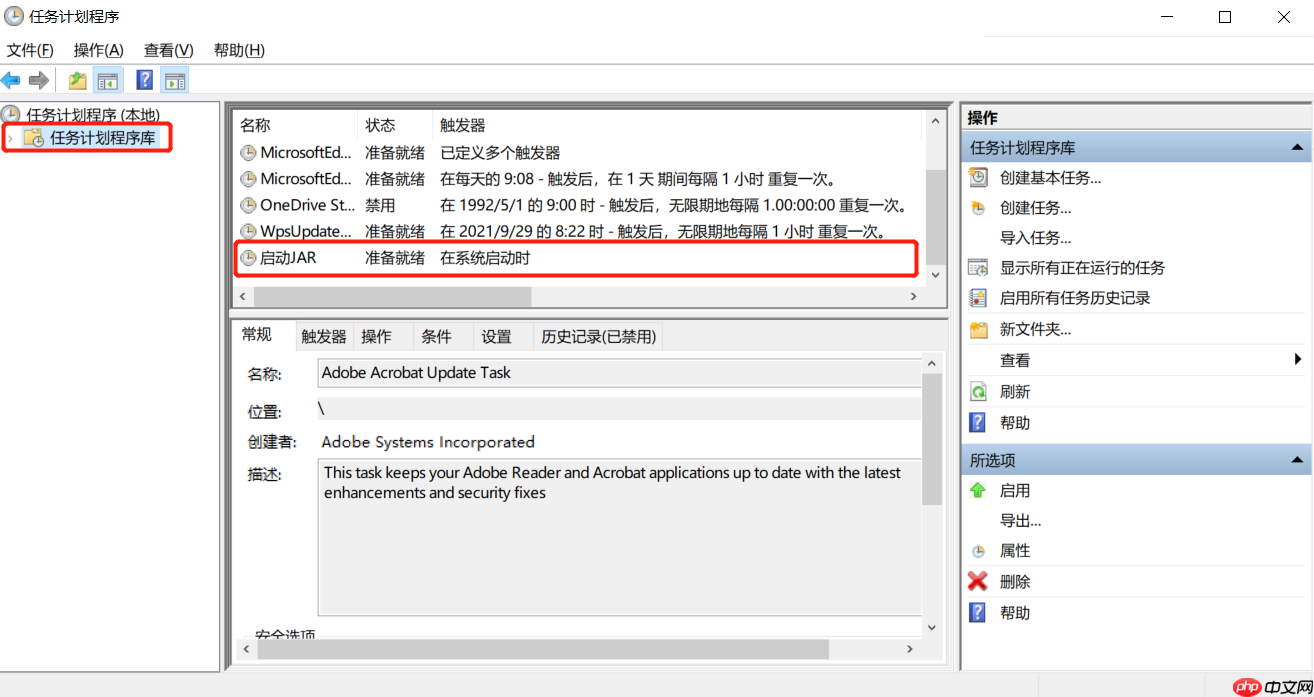Image resolution: width=1314 pixels, height=697 pixels.
Task: Click the 名称 field with Adobe Acrobat Update Task
Action: [619, 373]
